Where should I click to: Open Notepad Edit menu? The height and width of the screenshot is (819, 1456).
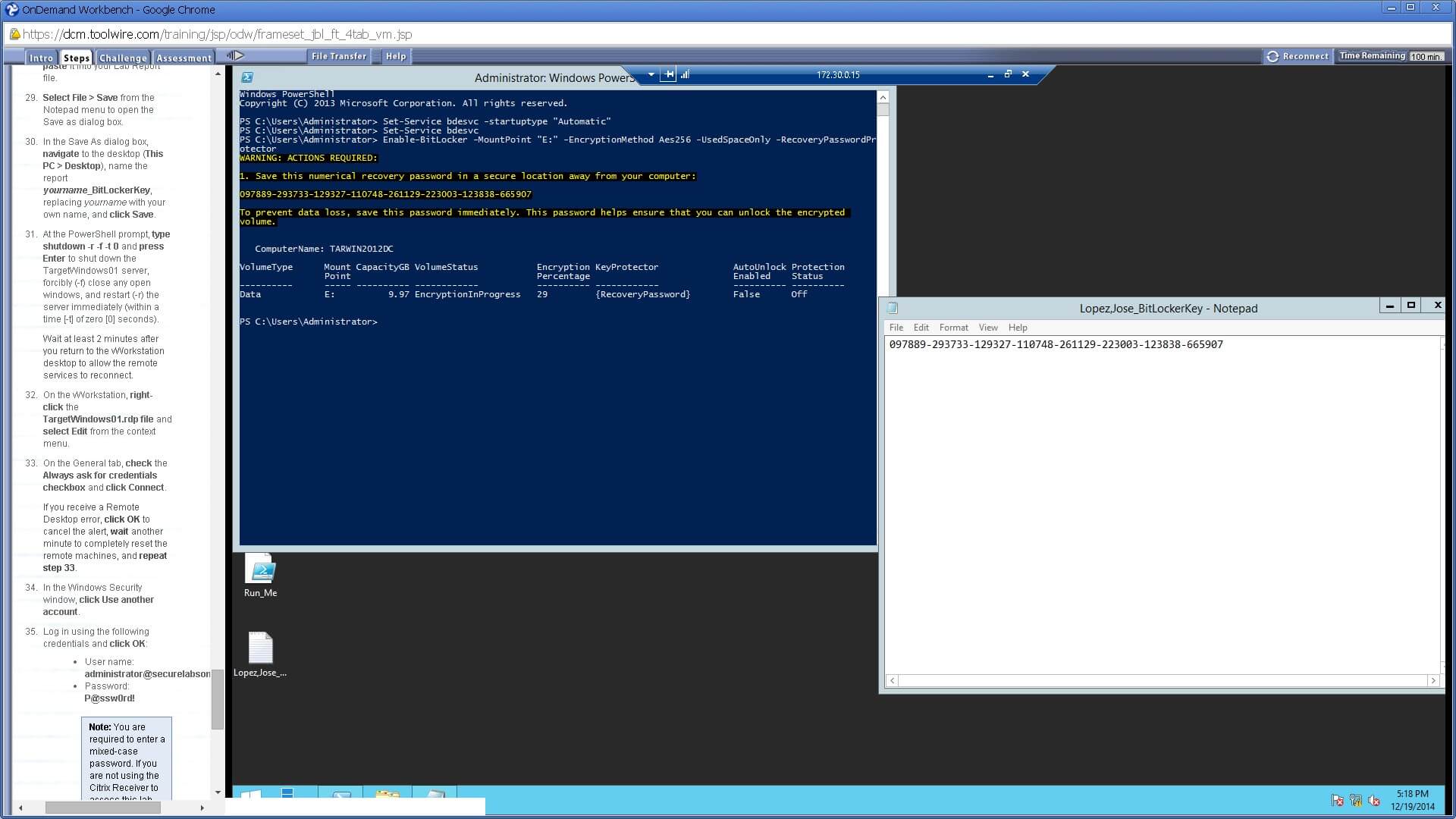coord(921,328)
